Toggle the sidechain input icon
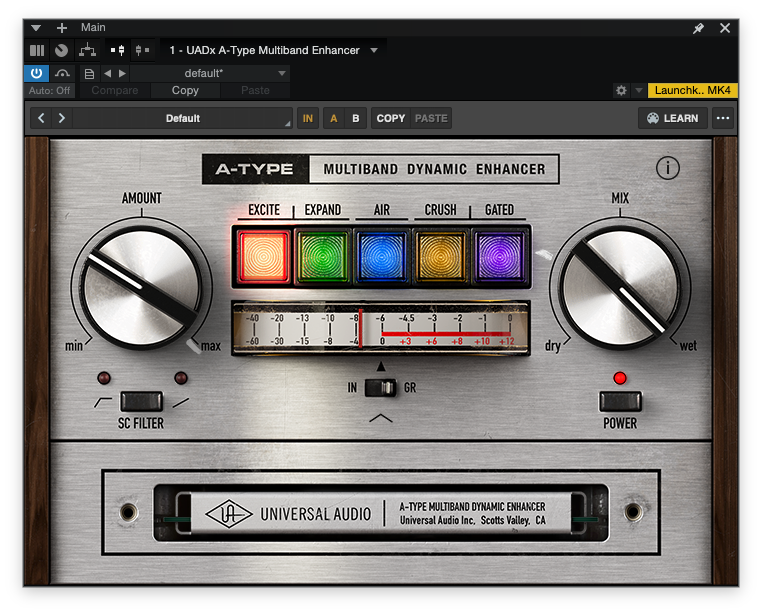 118,50
